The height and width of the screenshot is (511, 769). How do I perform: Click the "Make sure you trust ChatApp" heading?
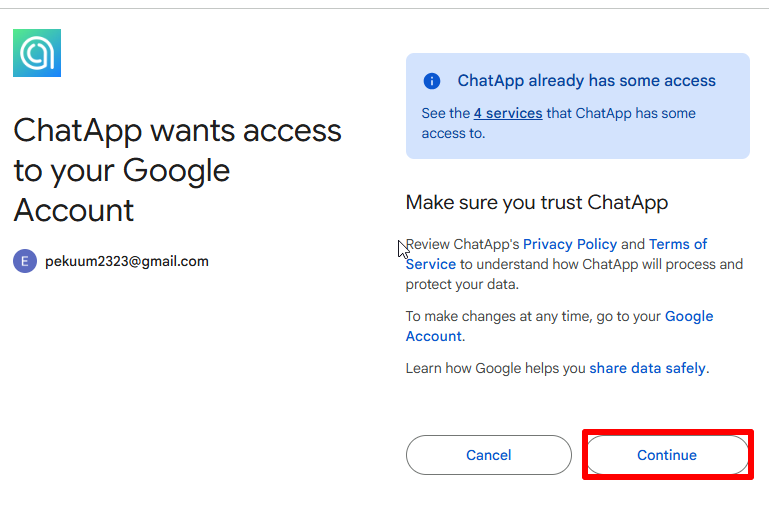click(x=536, y=203)
